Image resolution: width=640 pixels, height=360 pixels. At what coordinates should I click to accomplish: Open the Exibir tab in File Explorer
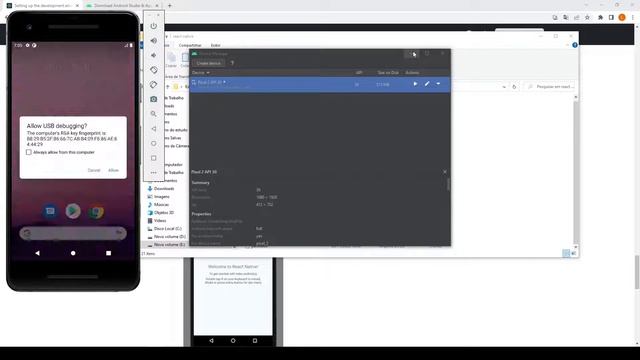point(216,45)
